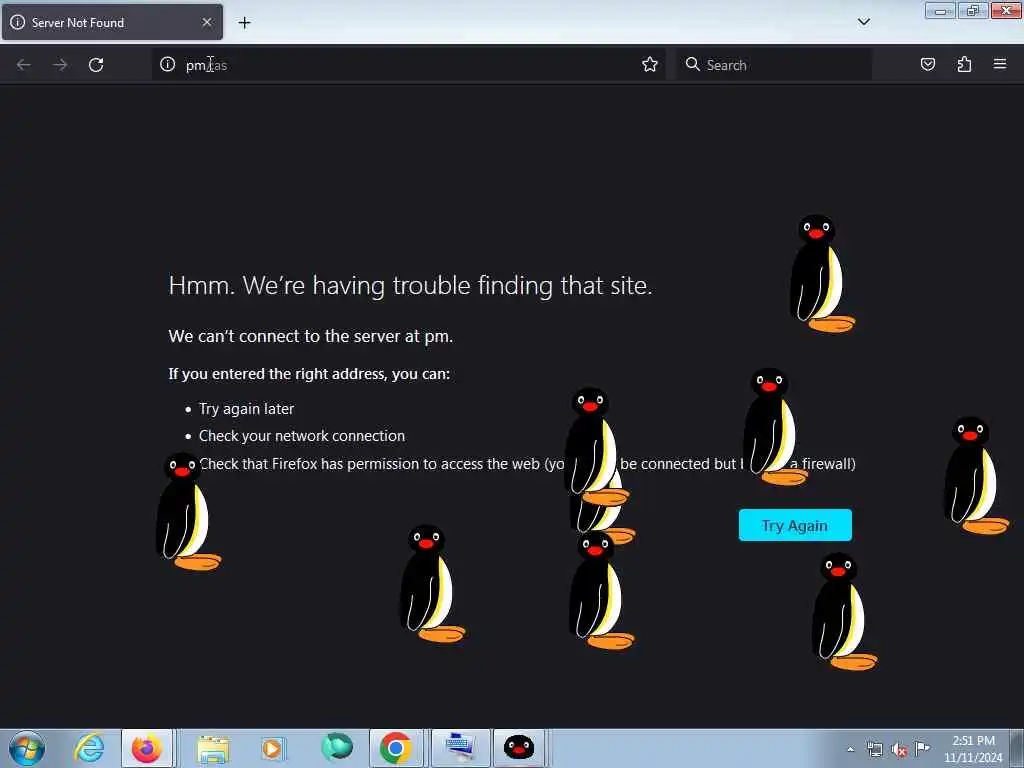Click the heading 'Hmm. We're having trouble finding that site.'
This screenshot has width=1024, height=768.
410,285
